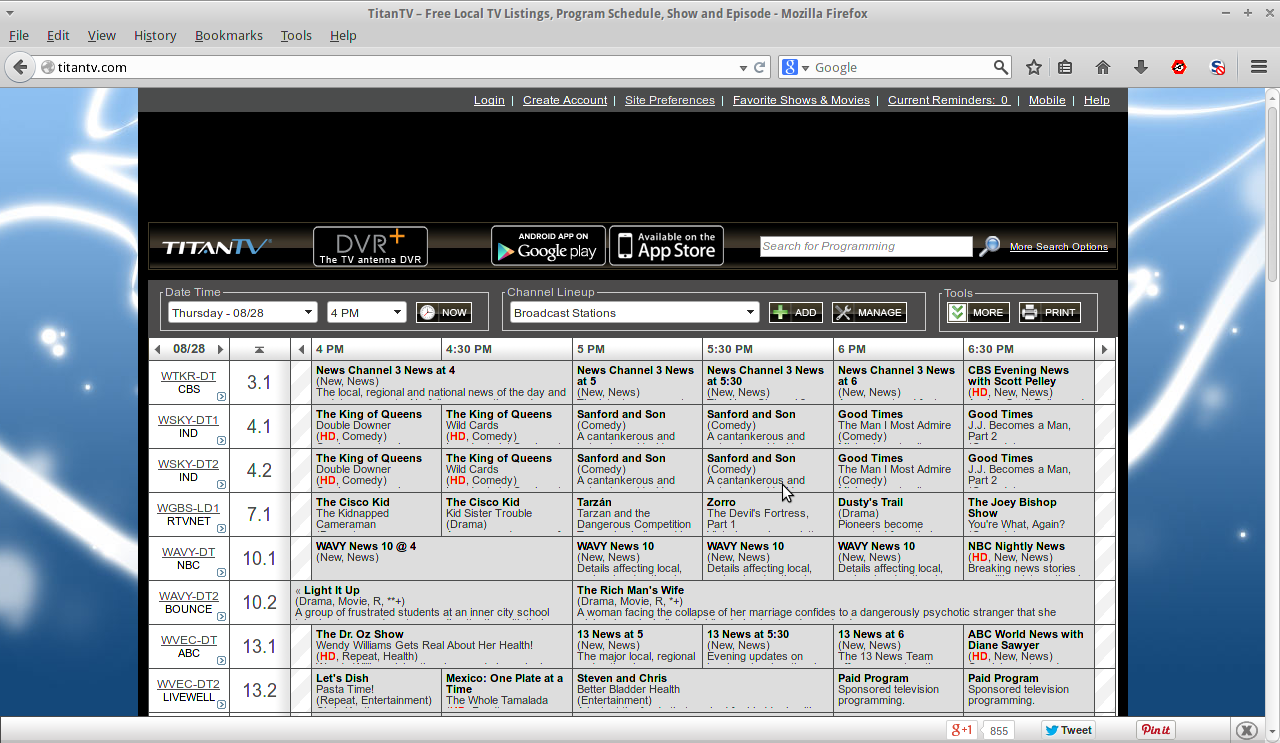This screenshot has height=743, width=1280.
Task: Click the Tweet share button
Action: click(1069, 730)
